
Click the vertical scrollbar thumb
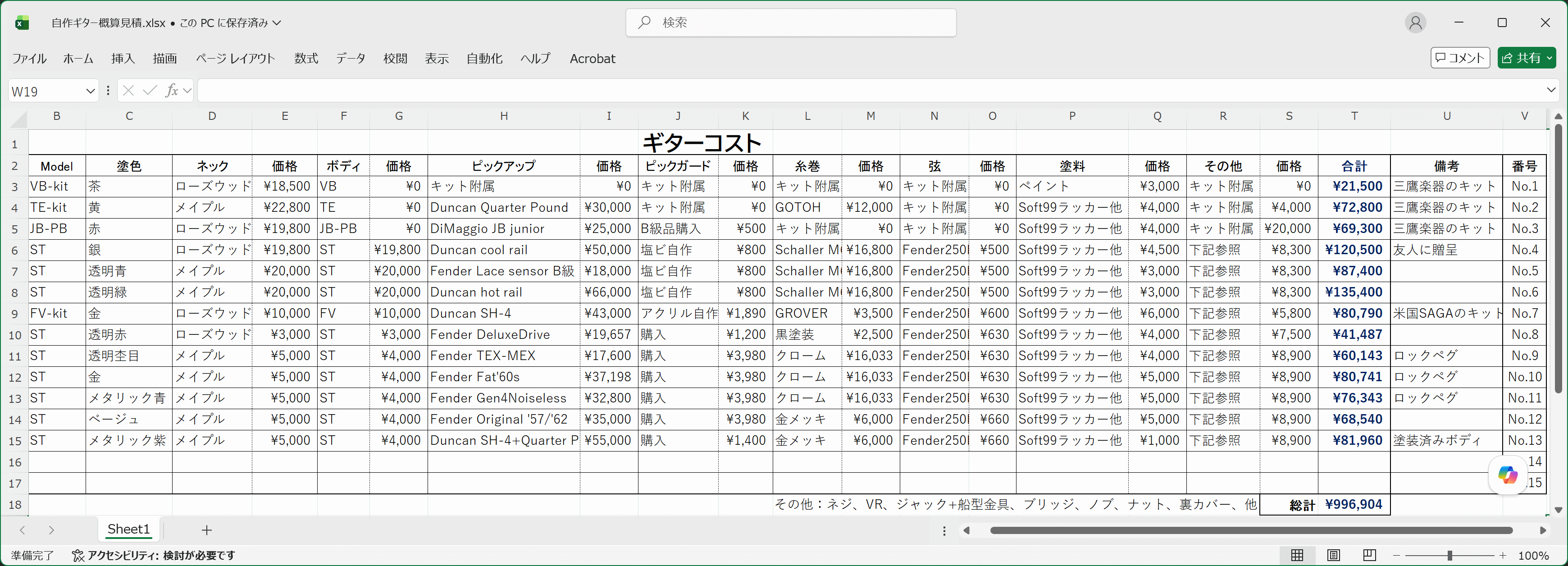pyautogui.click(x=1558, y=259)
